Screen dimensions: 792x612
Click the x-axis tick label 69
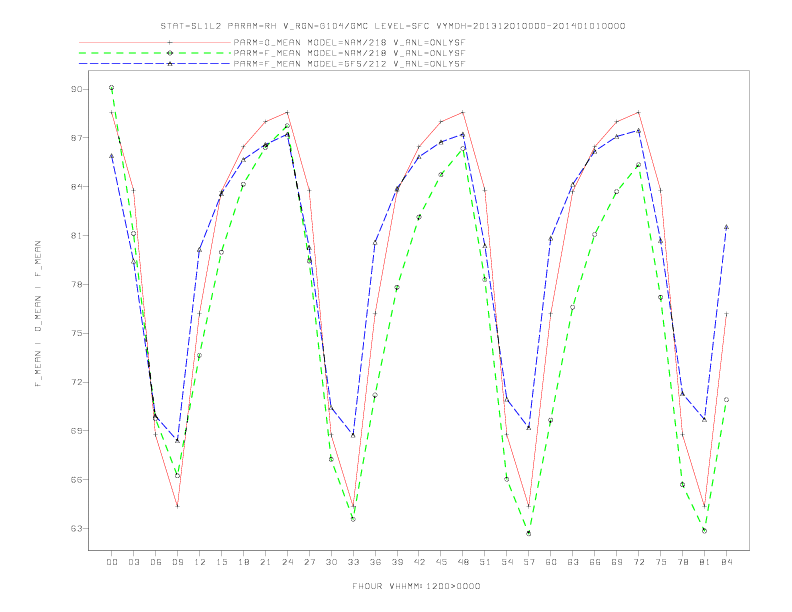(x=617, y=562)
